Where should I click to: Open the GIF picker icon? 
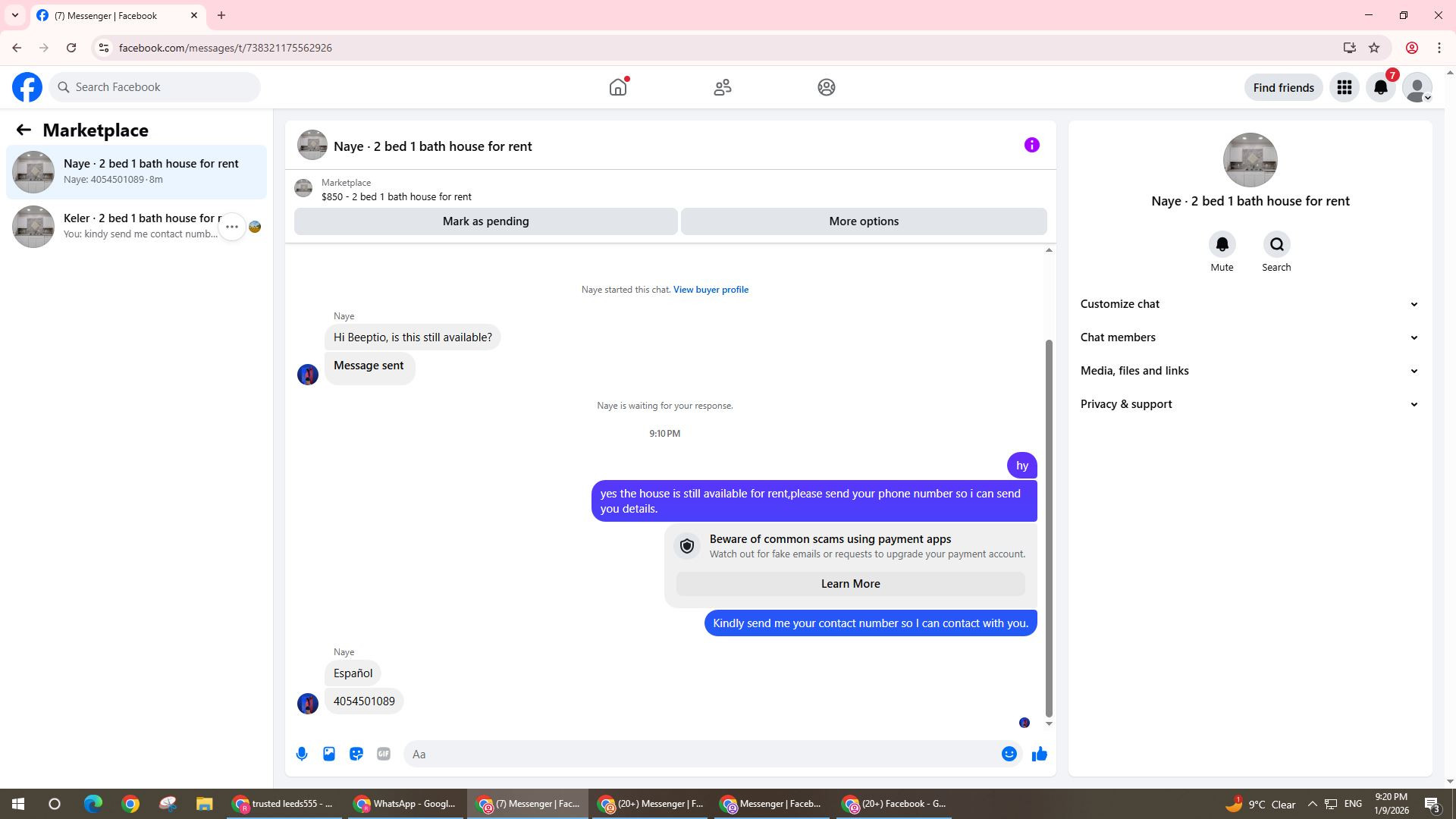pos(384,754)
